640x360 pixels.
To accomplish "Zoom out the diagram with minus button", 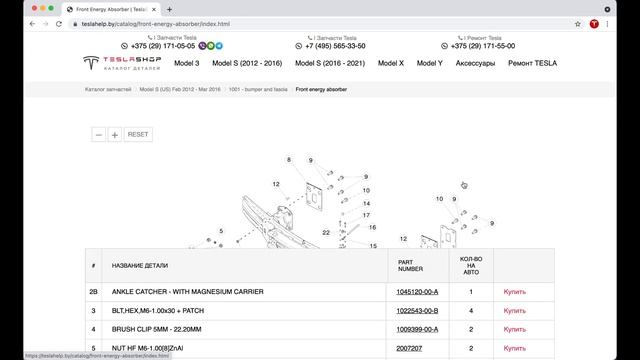I will click(98, 135).
